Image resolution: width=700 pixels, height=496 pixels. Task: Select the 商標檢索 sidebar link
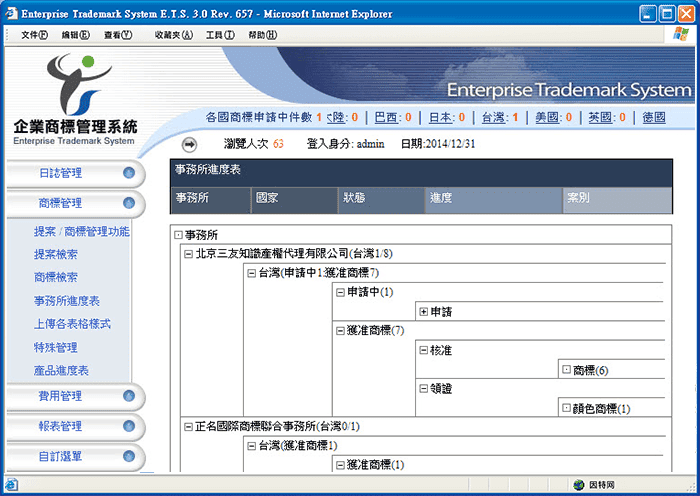(55, 277)
